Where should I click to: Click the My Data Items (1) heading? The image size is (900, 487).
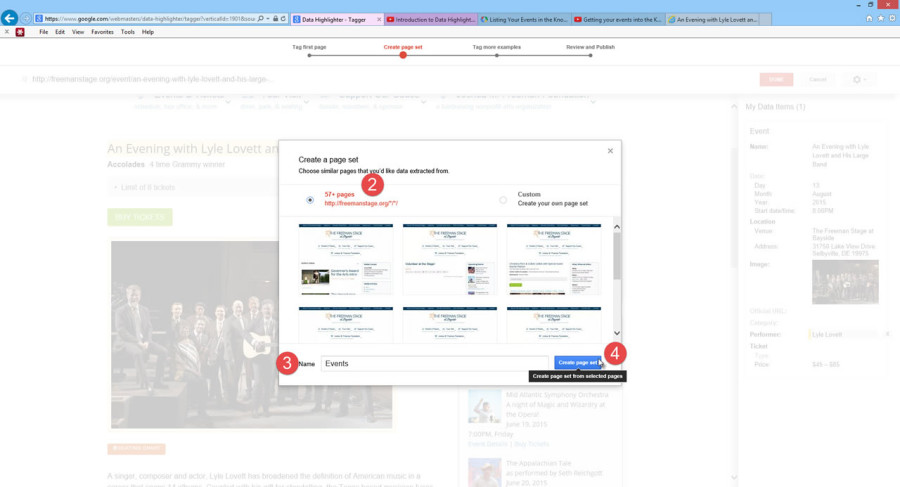click(775, 107)
